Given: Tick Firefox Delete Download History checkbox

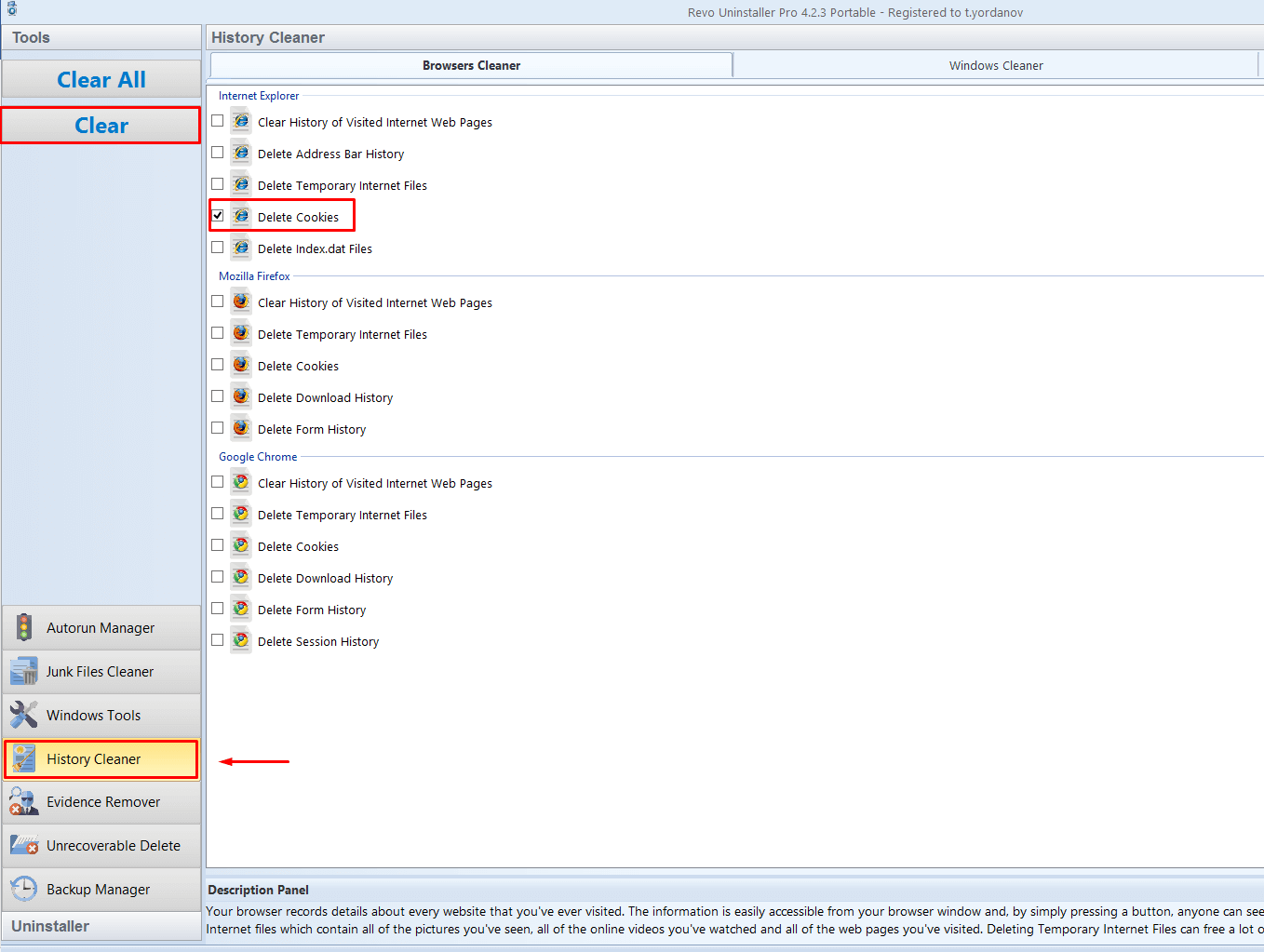Looking at the screenshot, I should coord(218,396).
